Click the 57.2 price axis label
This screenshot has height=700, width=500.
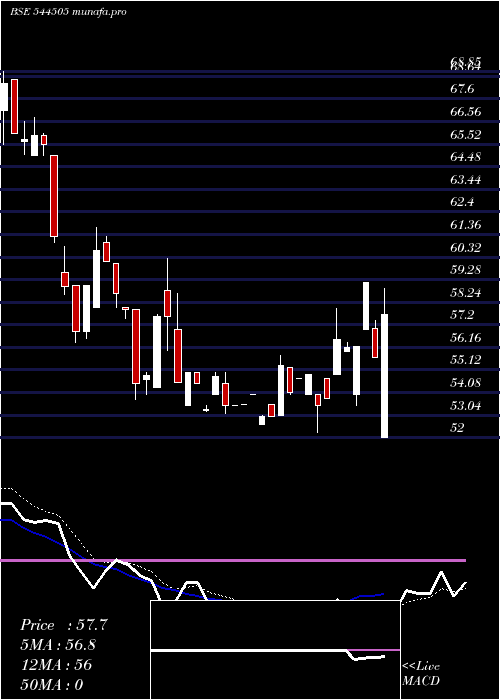coord(462,315)
